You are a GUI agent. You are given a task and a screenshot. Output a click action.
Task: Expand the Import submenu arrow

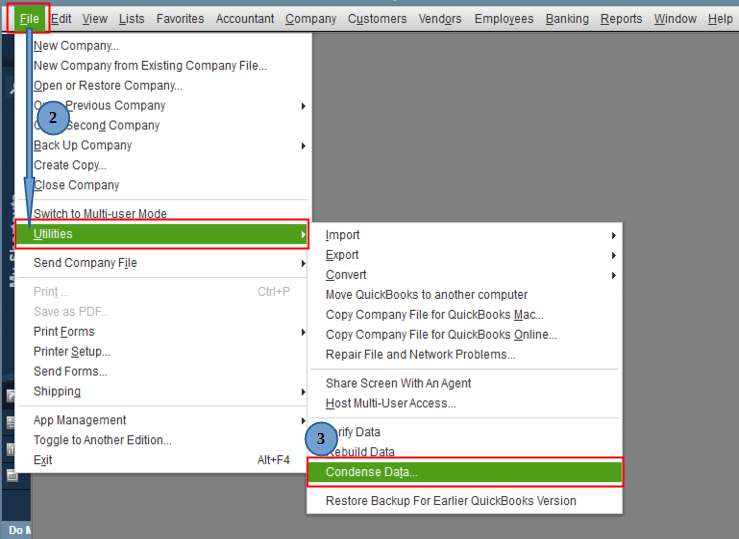(614, 236)
